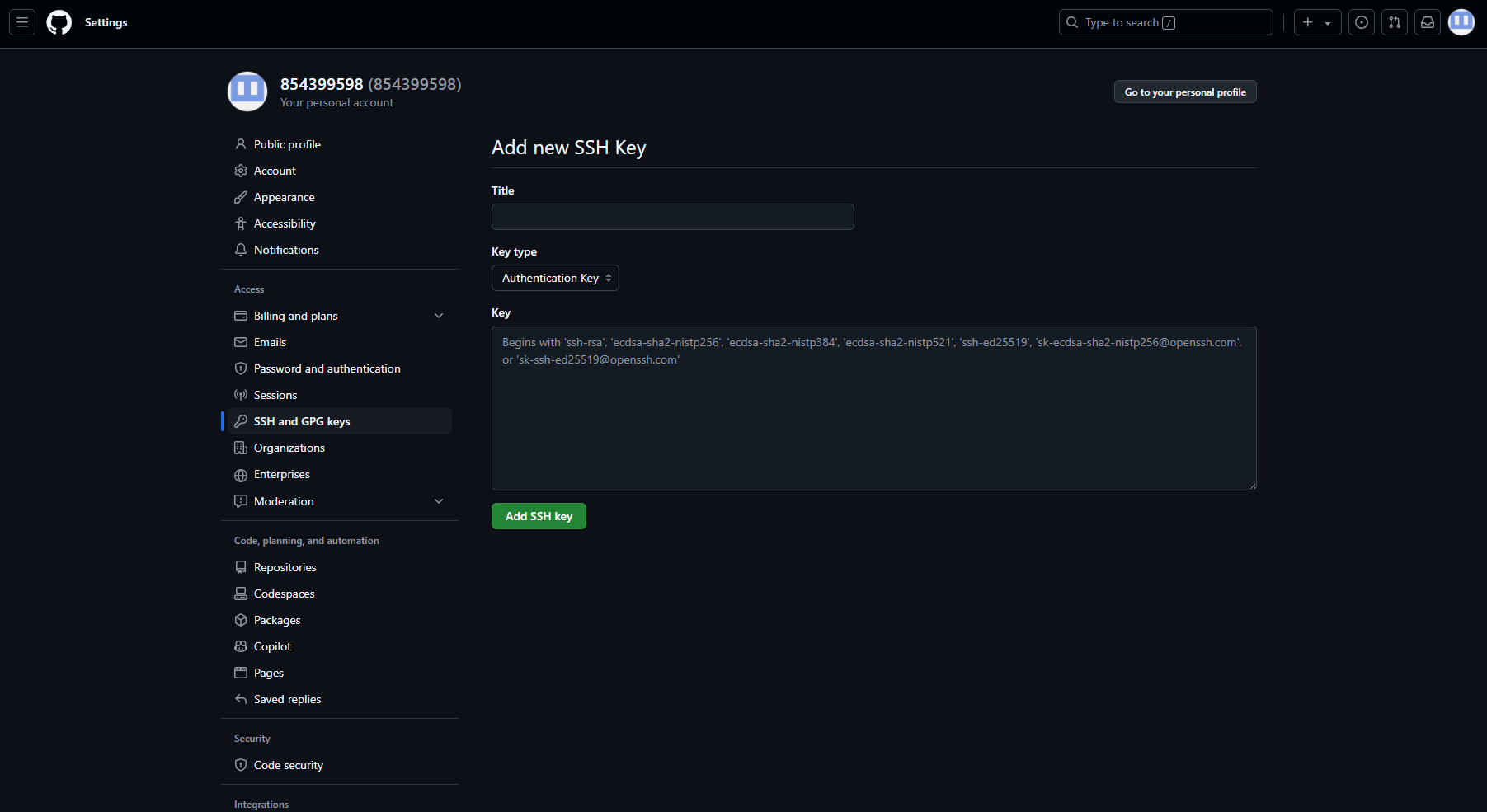Open the notifications inbox icon
This screenshot has height=812, width=1487.
tap(1428, 22)
